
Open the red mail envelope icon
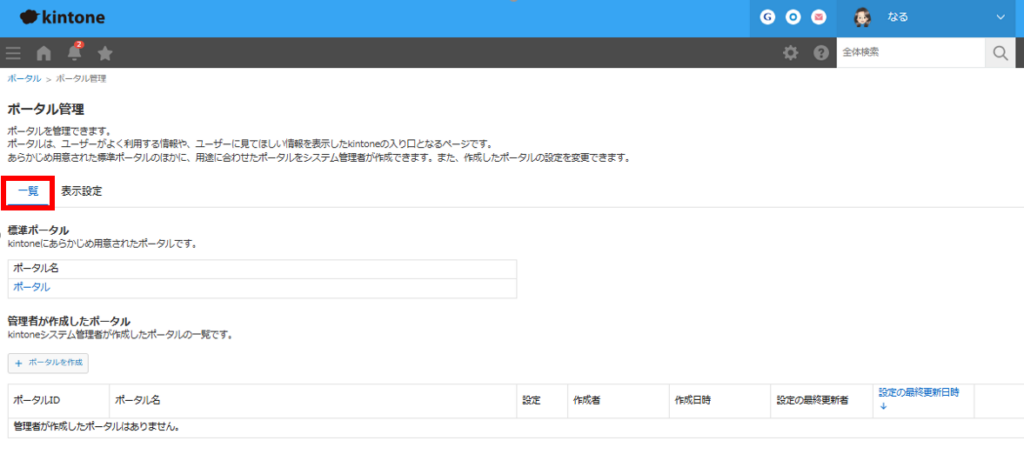tap(819, 17)
